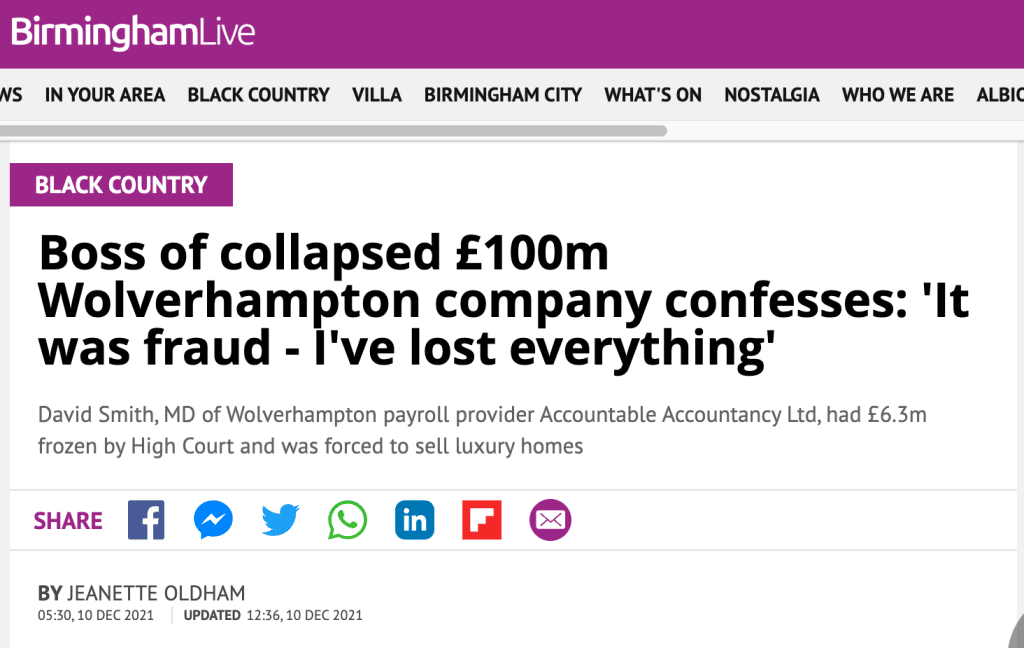Share on Flipboard icon

(x=482, y=520)
